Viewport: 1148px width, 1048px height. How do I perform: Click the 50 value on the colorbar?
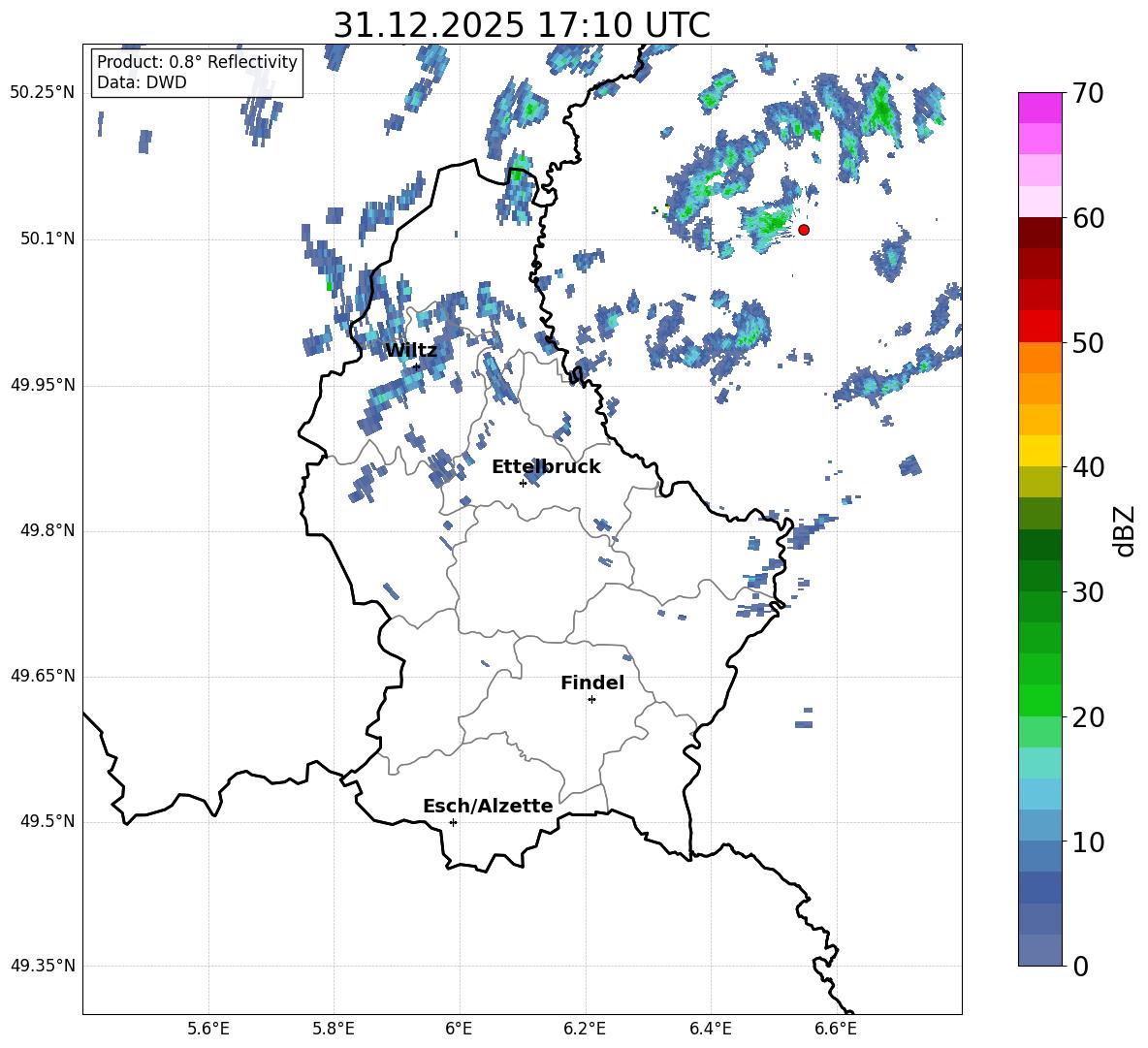pyautogui.click(x=1088, y=342)
